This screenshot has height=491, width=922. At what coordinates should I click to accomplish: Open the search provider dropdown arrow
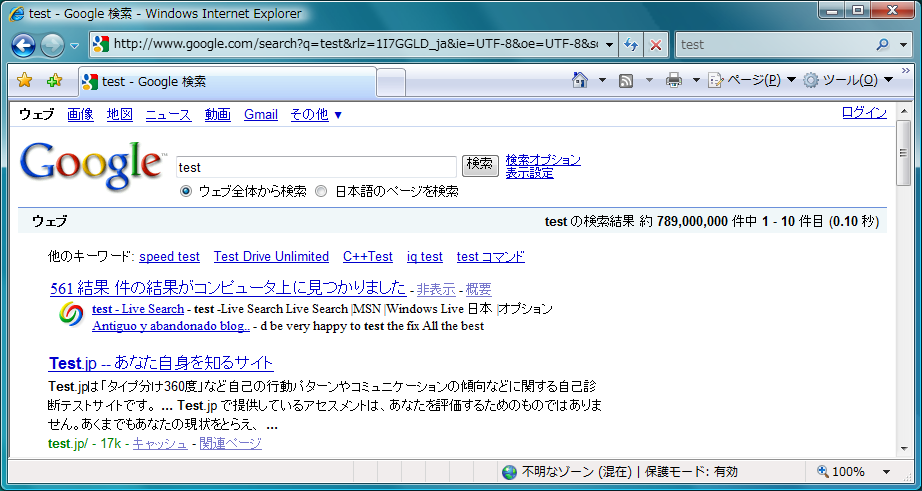click(x=904, y=45)
